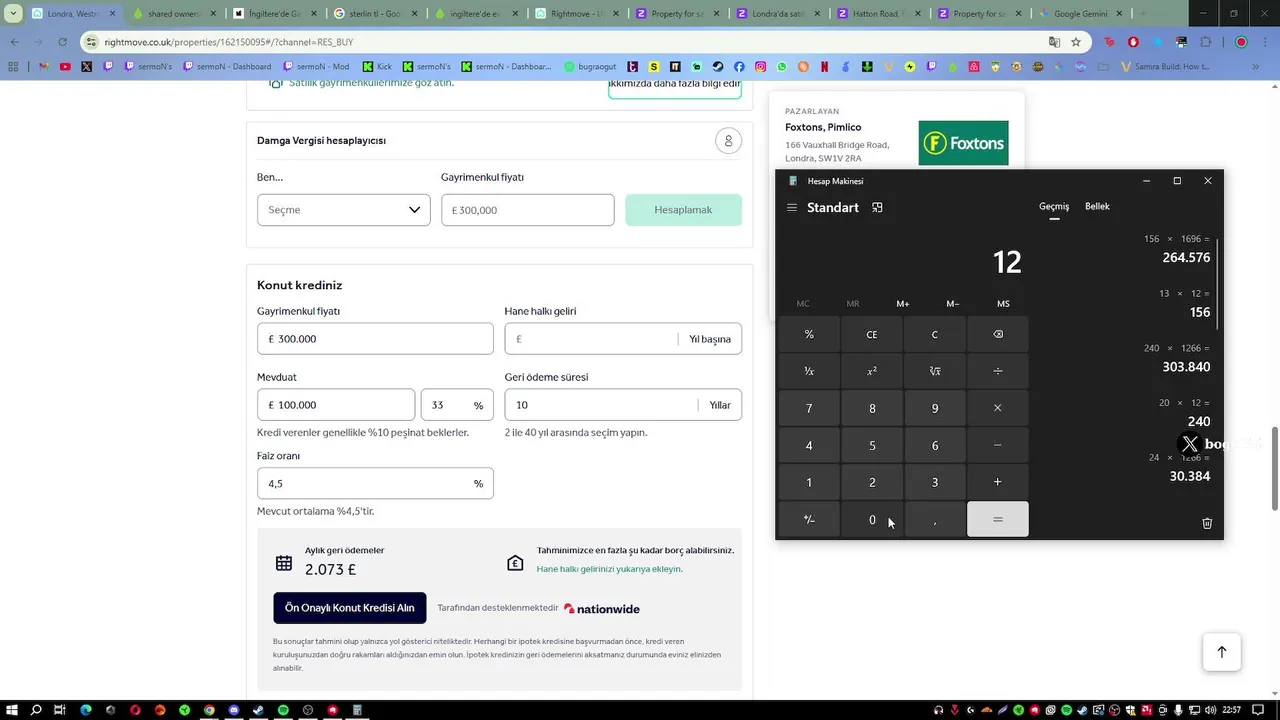Click the translate page icon in address bar
This screenshot has width=1280, height=720.
click(x=1054, y=42)
